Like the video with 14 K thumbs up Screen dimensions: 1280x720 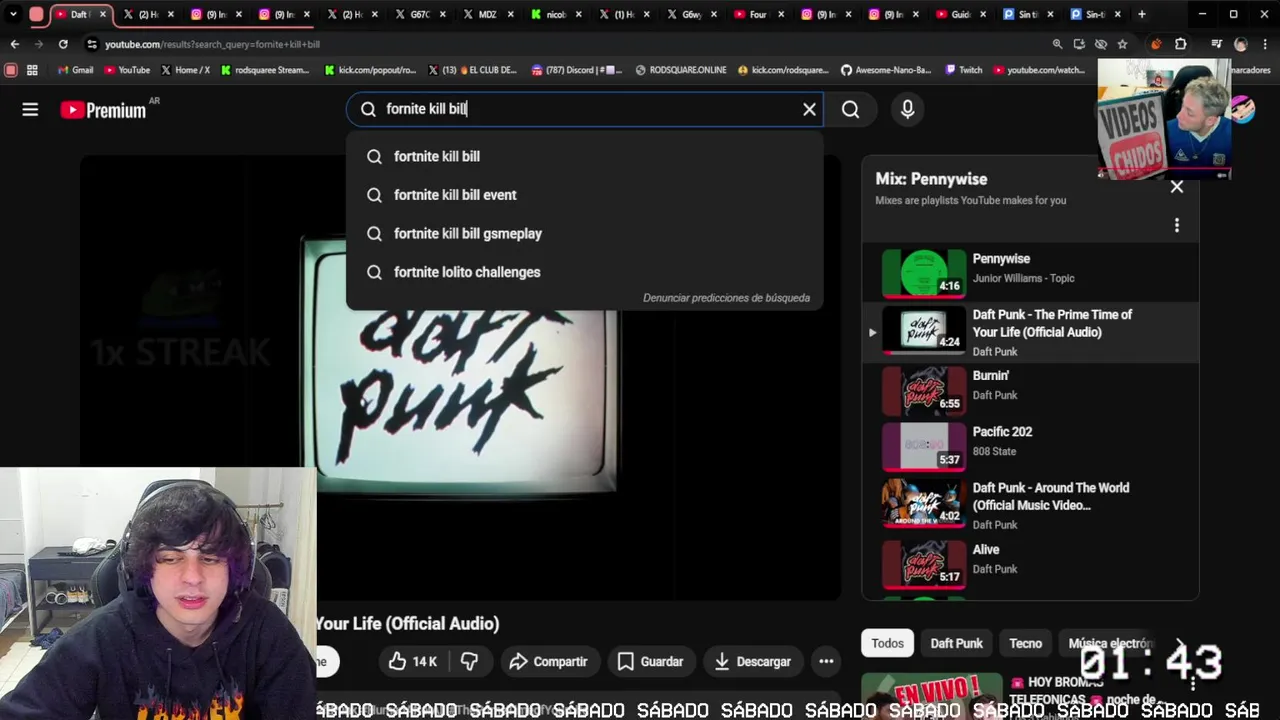click(x=412, y=661)
